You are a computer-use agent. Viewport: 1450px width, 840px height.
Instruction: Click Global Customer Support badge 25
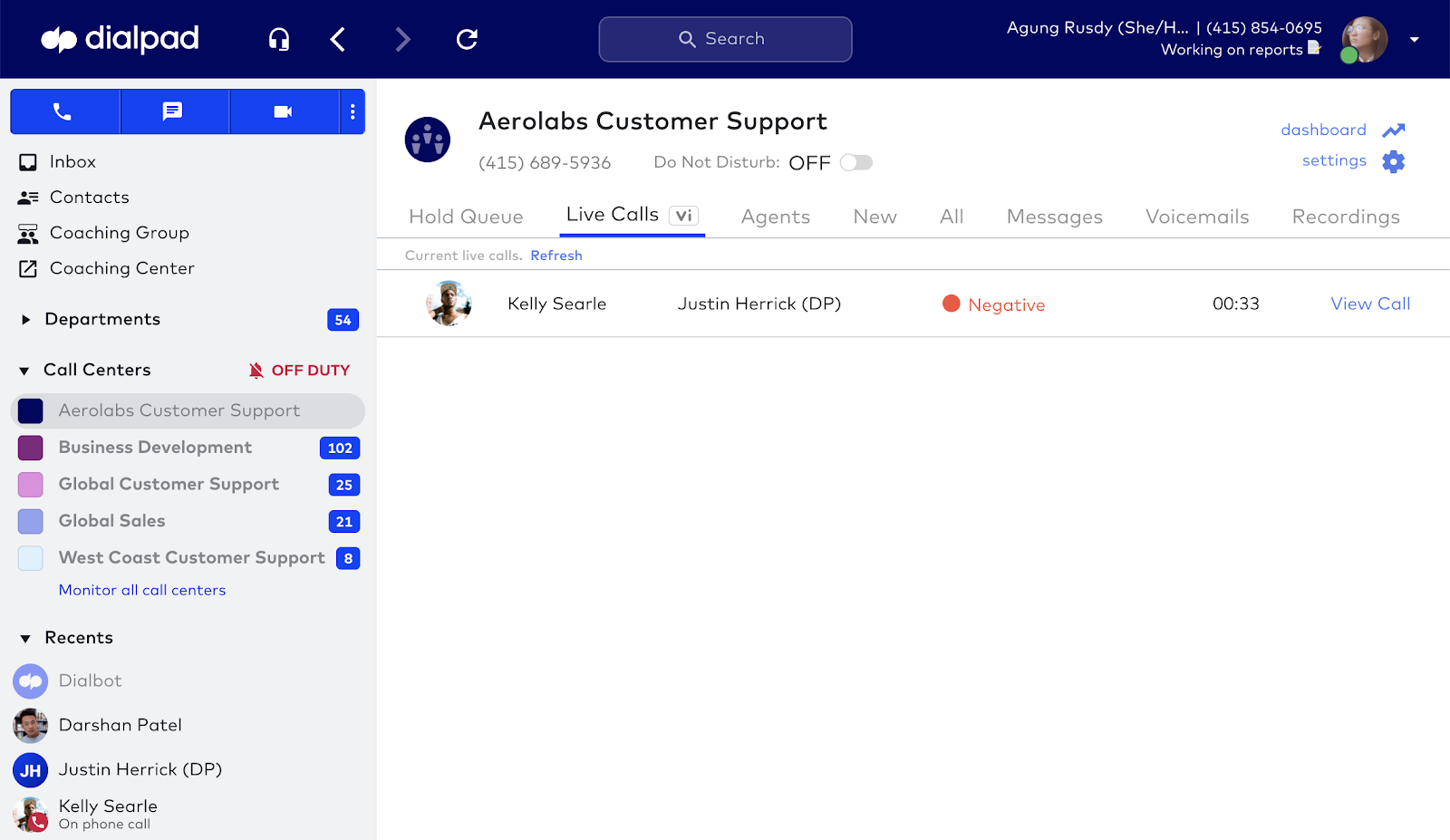click(x=344, y=485)
